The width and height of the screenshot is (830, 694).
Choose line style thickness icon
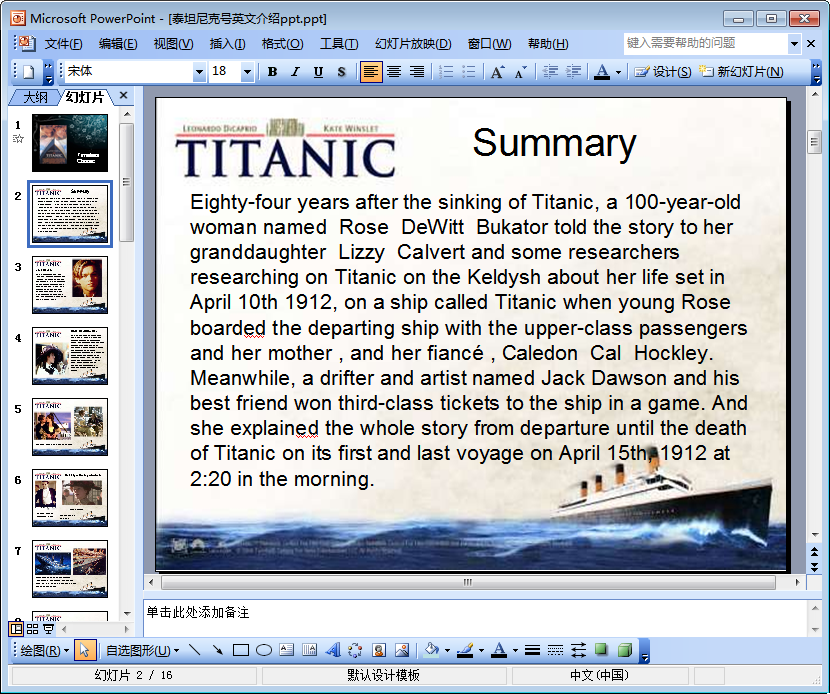click(533, 650)
